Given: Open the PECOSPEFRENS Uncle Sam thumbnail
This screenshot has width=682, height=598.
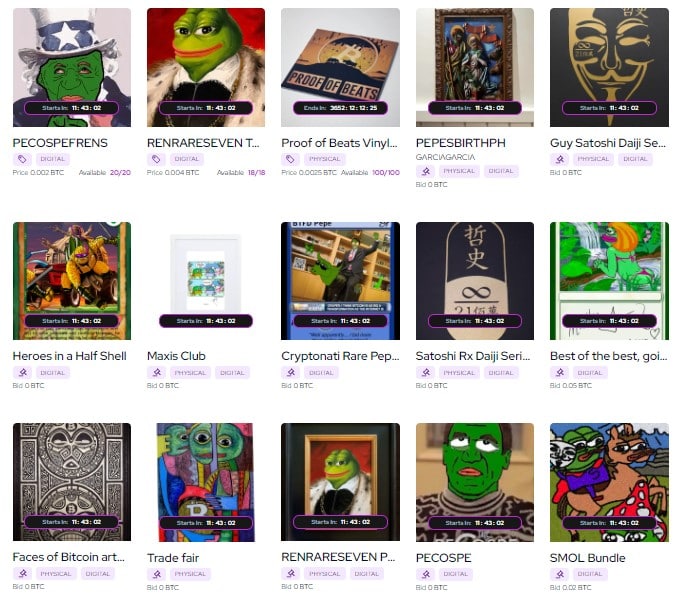Looking at the screenshot, I should (72, 67).
